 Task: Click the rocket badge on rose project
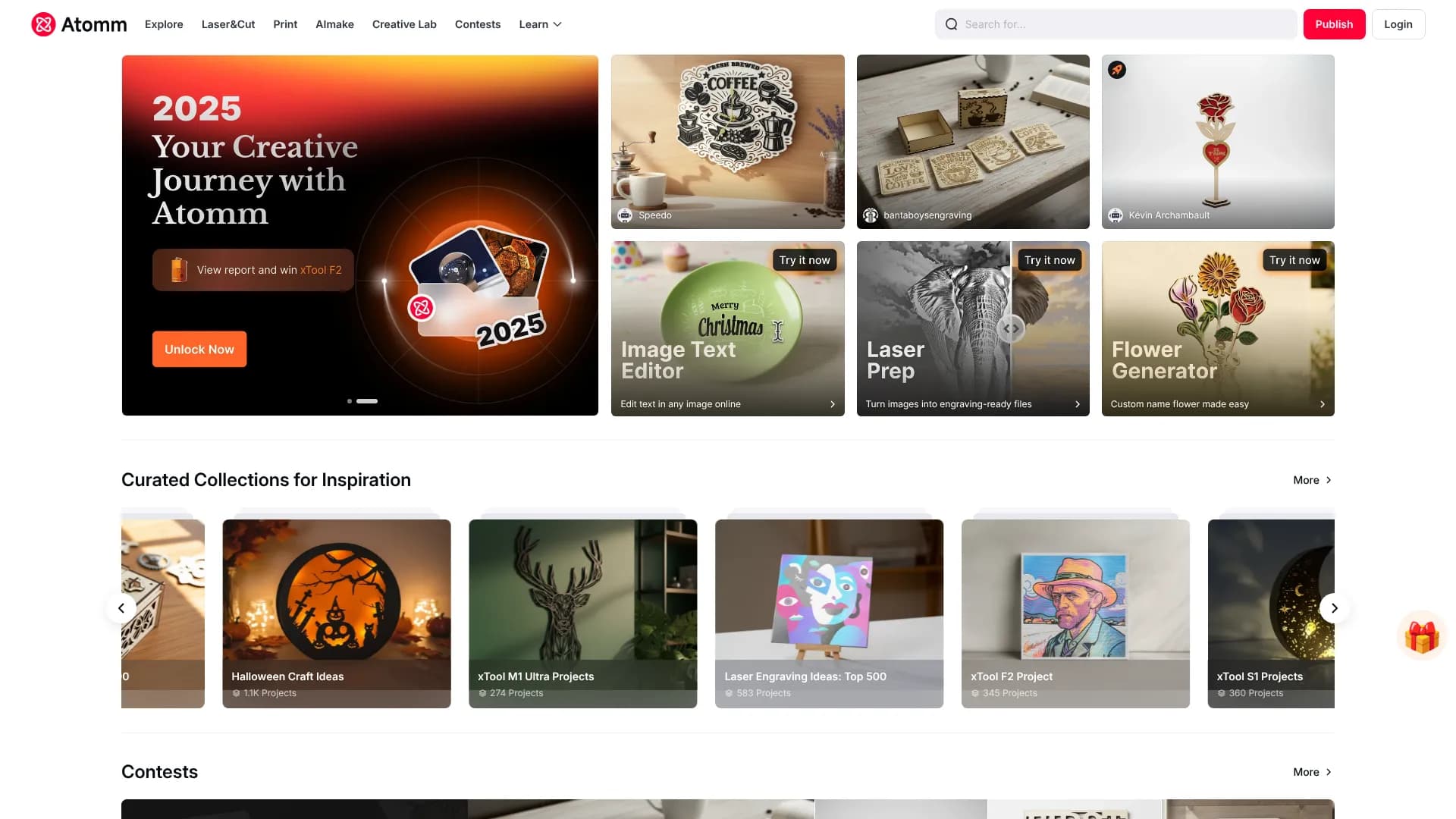pos(1116,70)
